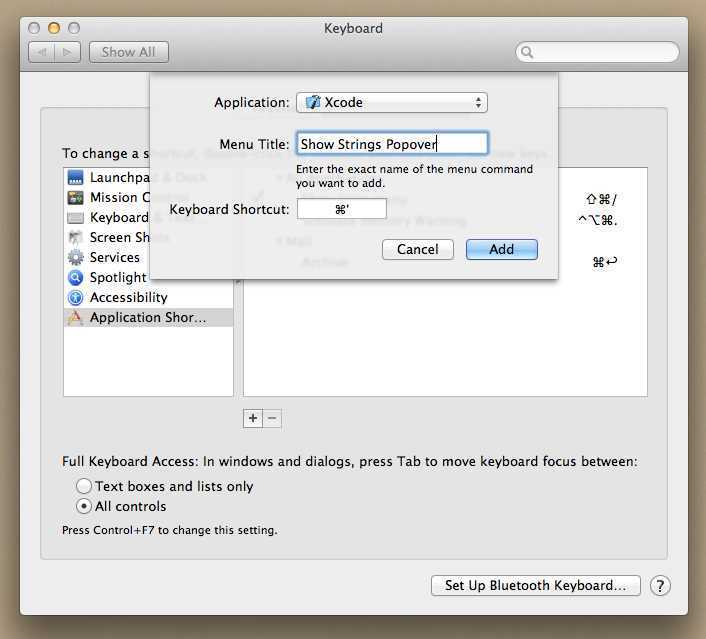Click the Application Shortcuts icon
This screenshot has height=639, width=706.
click(x=75, y=317)
